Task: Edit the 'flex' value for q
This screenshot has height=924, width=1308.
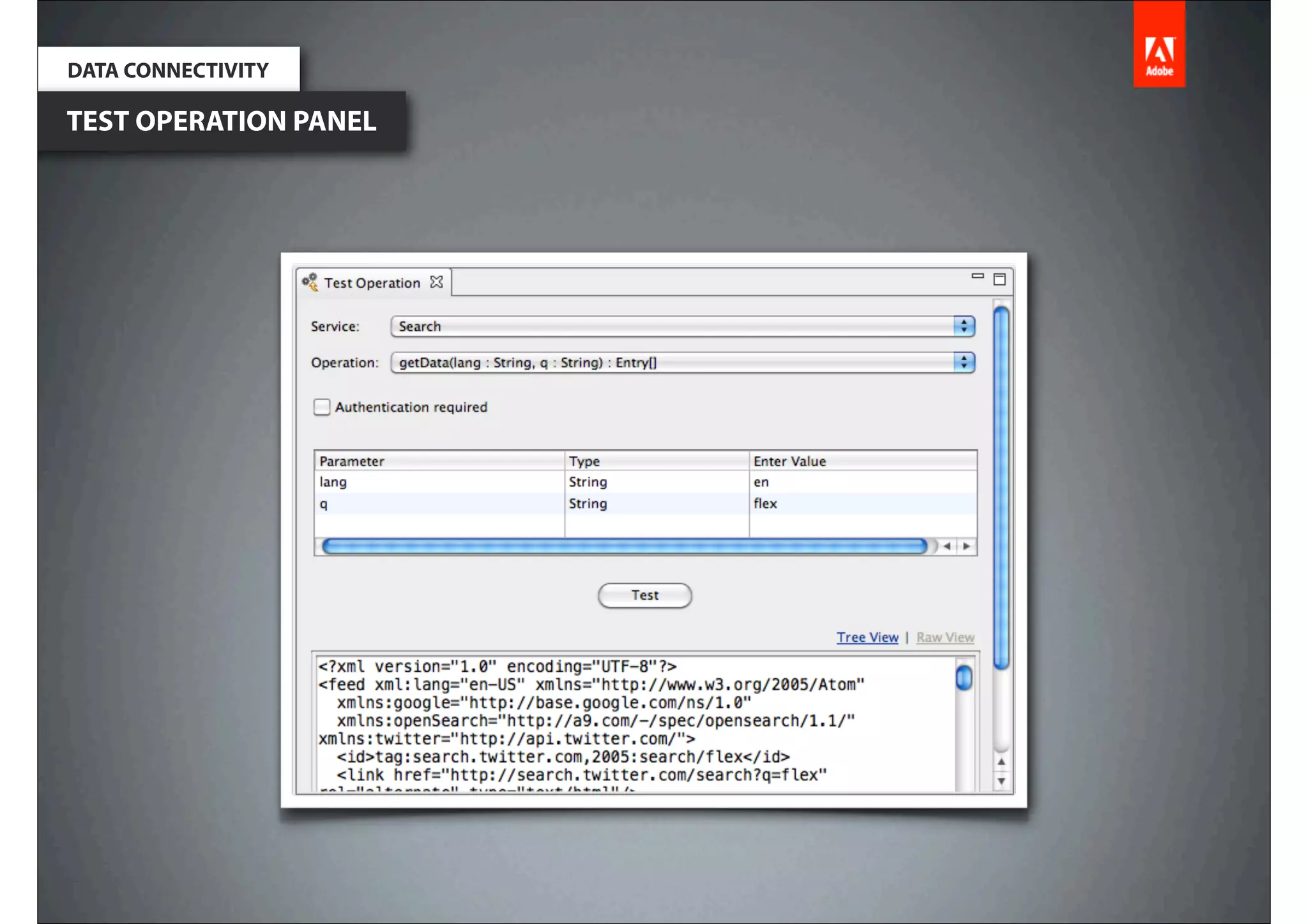Action: click(x=764, y=504)
